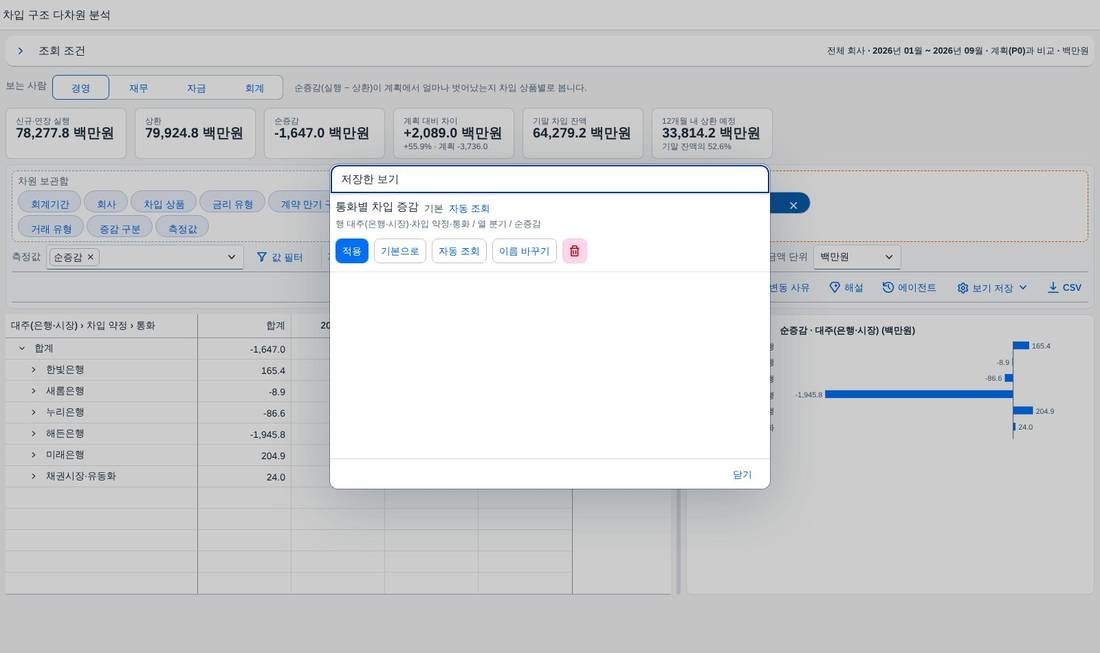This screenshot has width=1100, height=653.
Task: Expand the 누리은행 row
Action: tap(33, 412)
